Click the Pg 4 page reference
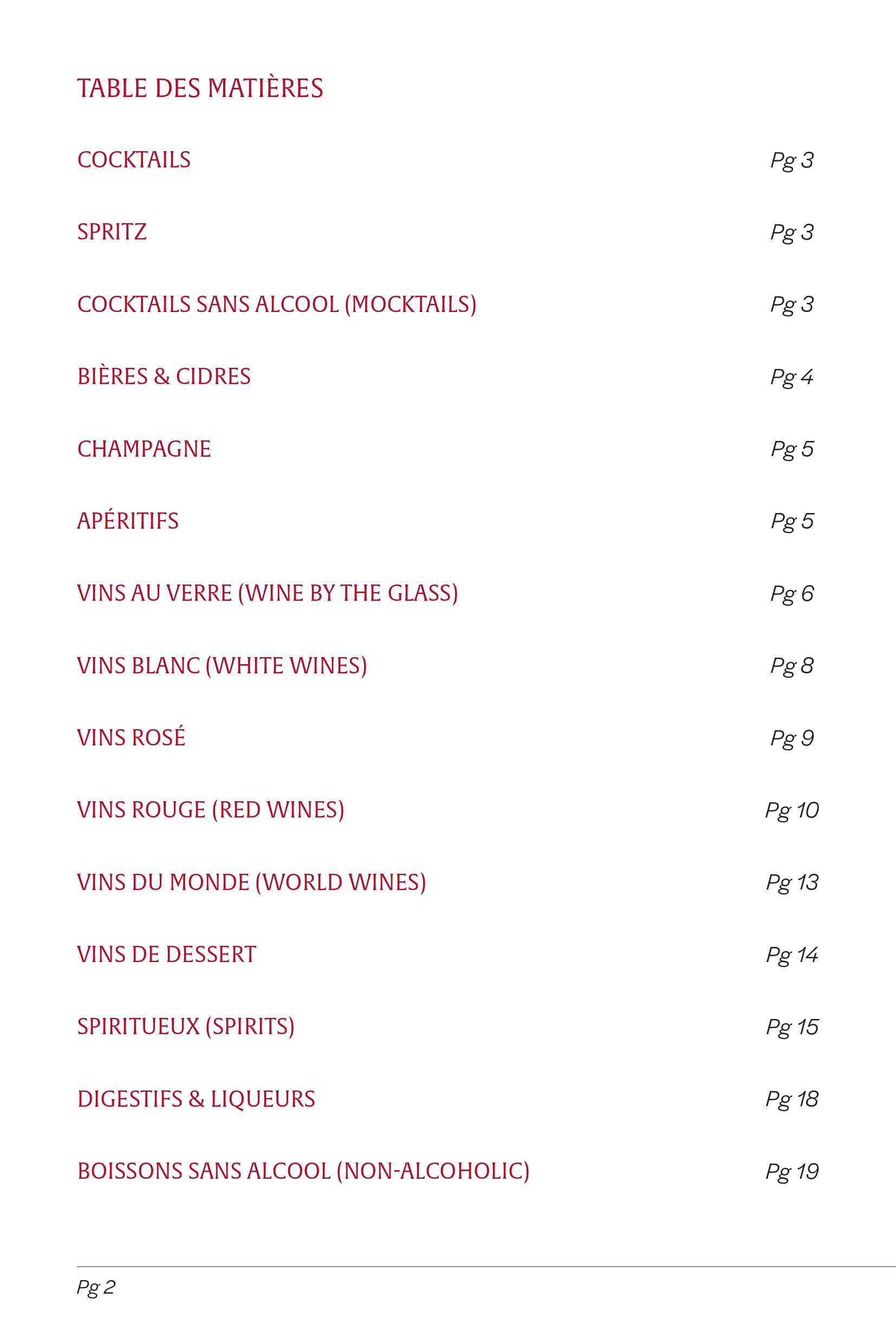896x1344 pixels. [x=791, y=378]
